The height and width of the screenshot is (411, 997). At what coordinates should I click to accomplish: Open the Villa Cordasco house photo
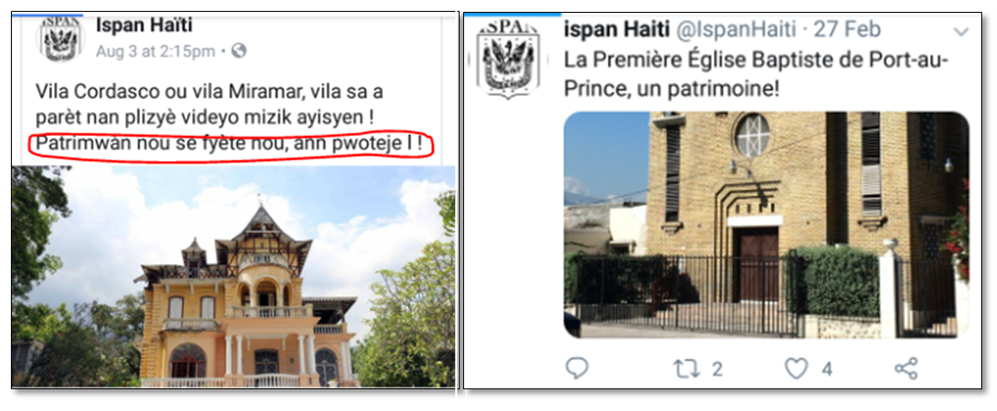point(233,276)
